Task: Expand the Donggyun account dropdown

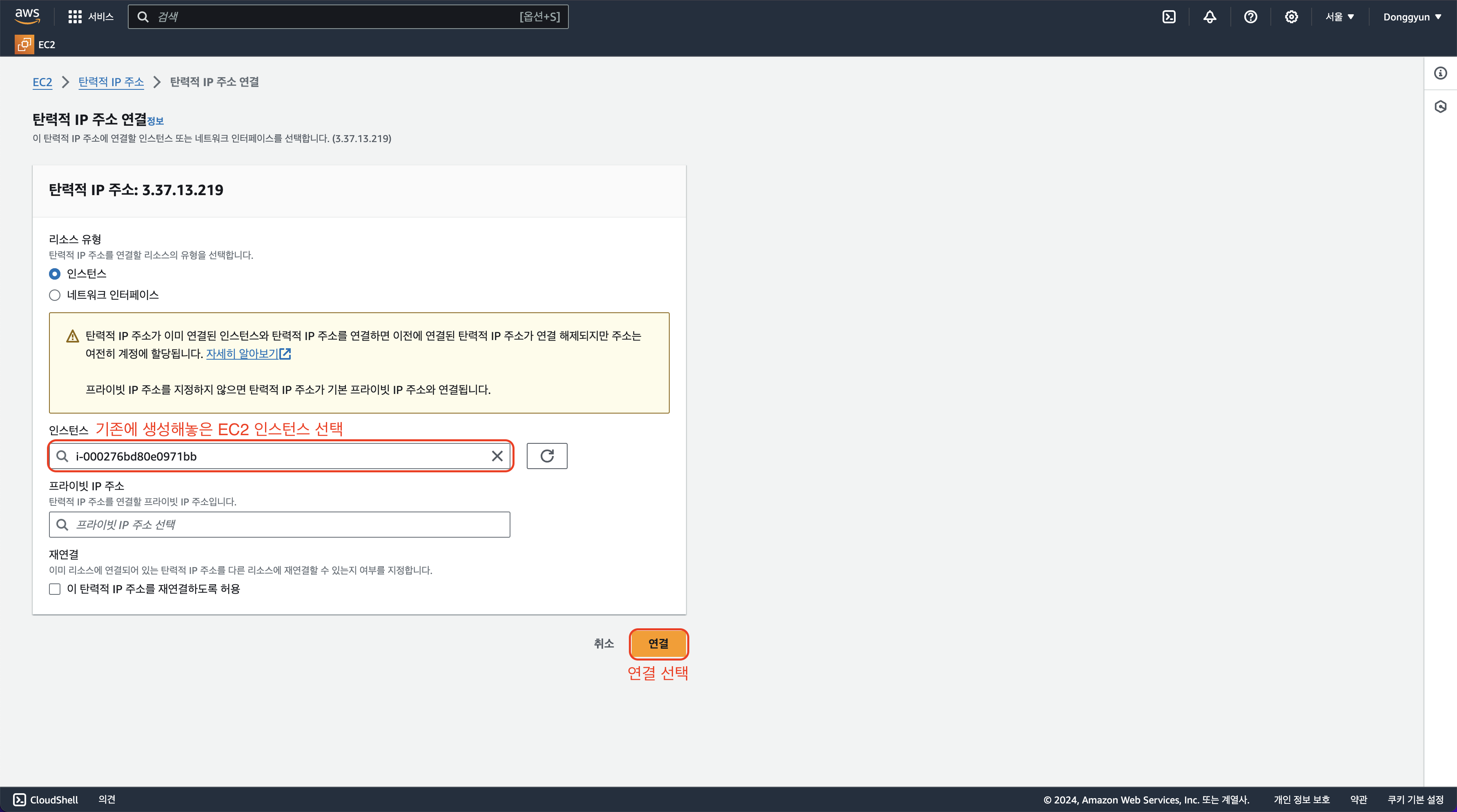Action: [x=1412, y=17]
